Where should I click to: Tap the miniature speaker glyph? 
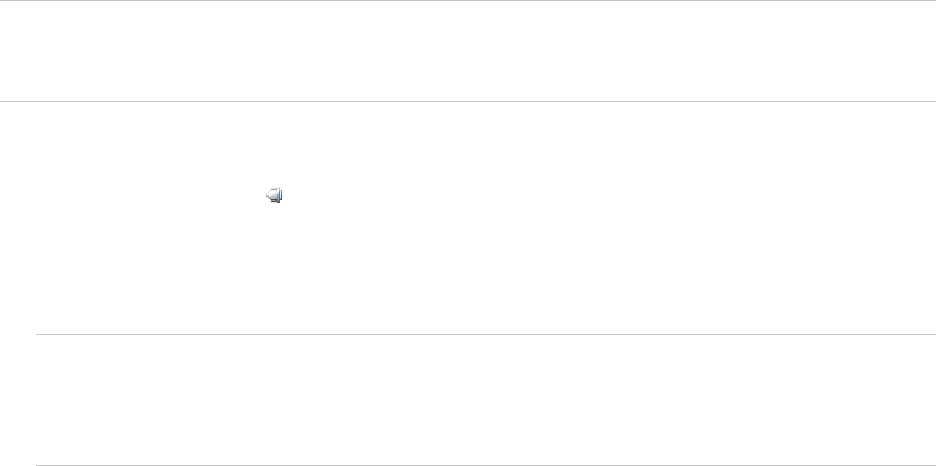pyautogui.click(x=275, y=197)
